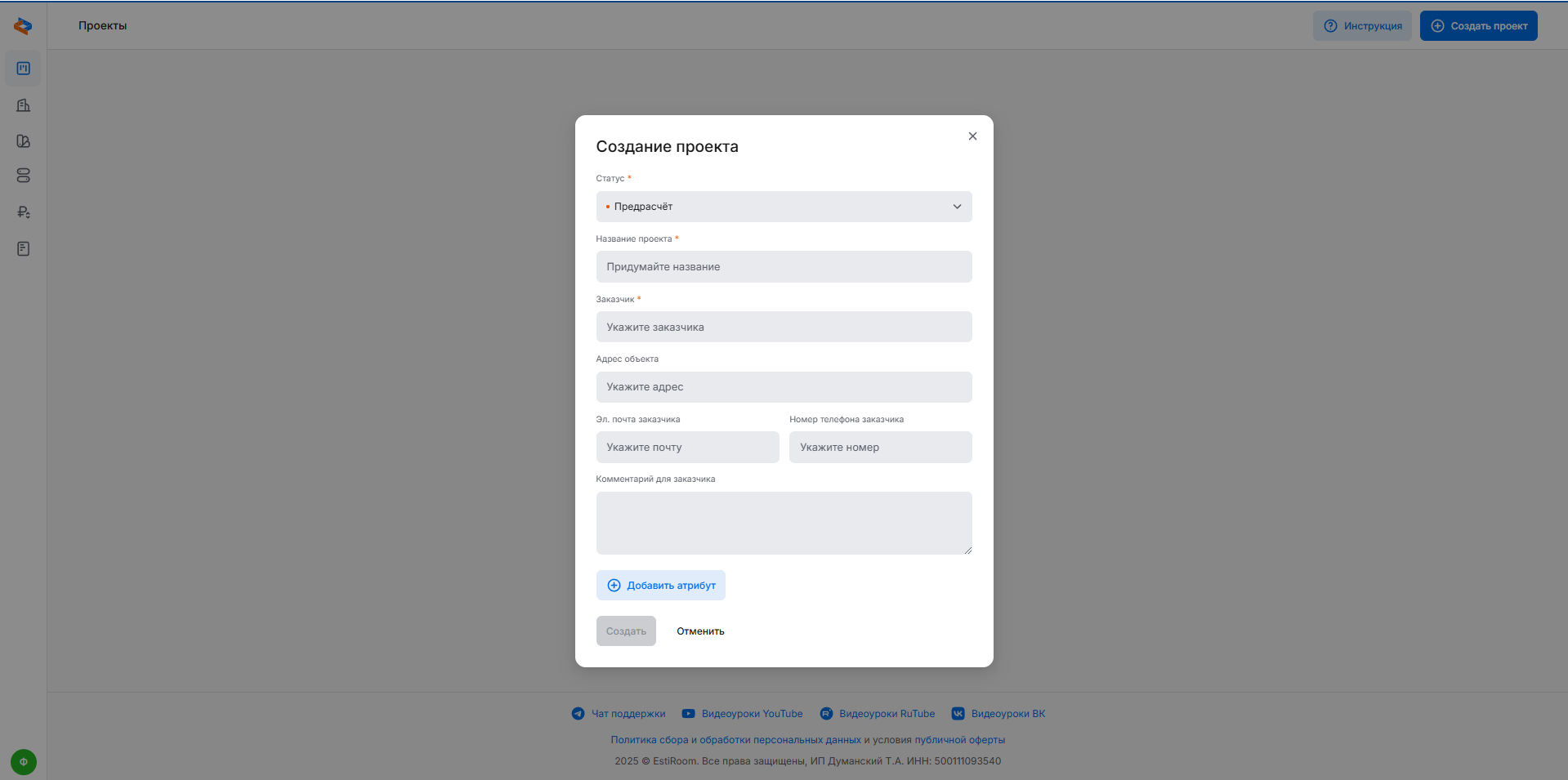Screen dimensions: 1568x780
Task: Click the customer phone number field
Action: tap(880, 448)
